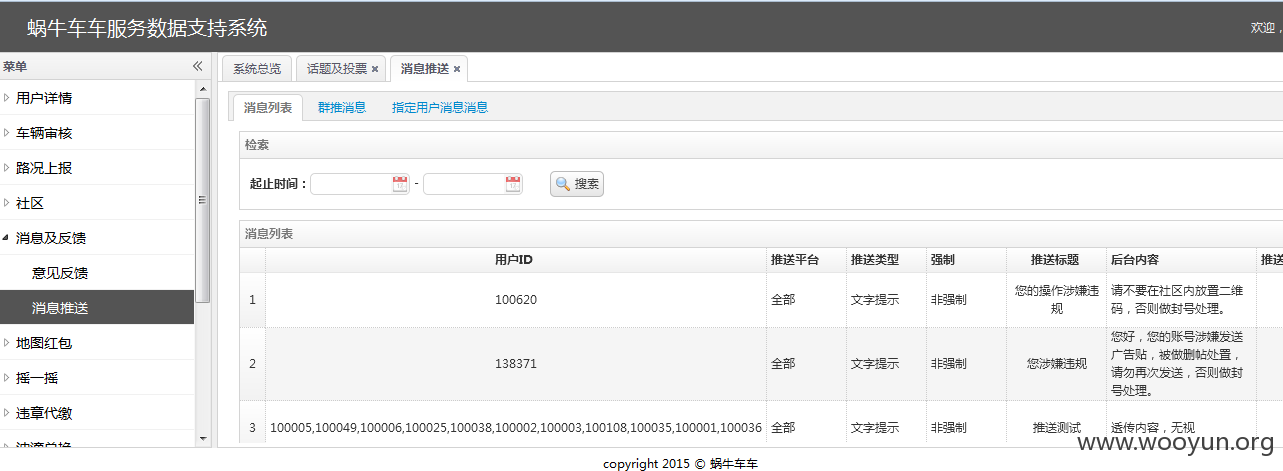Focus the end time input field
Viewport: 1283px width, 471px height.
click(465, 184)
